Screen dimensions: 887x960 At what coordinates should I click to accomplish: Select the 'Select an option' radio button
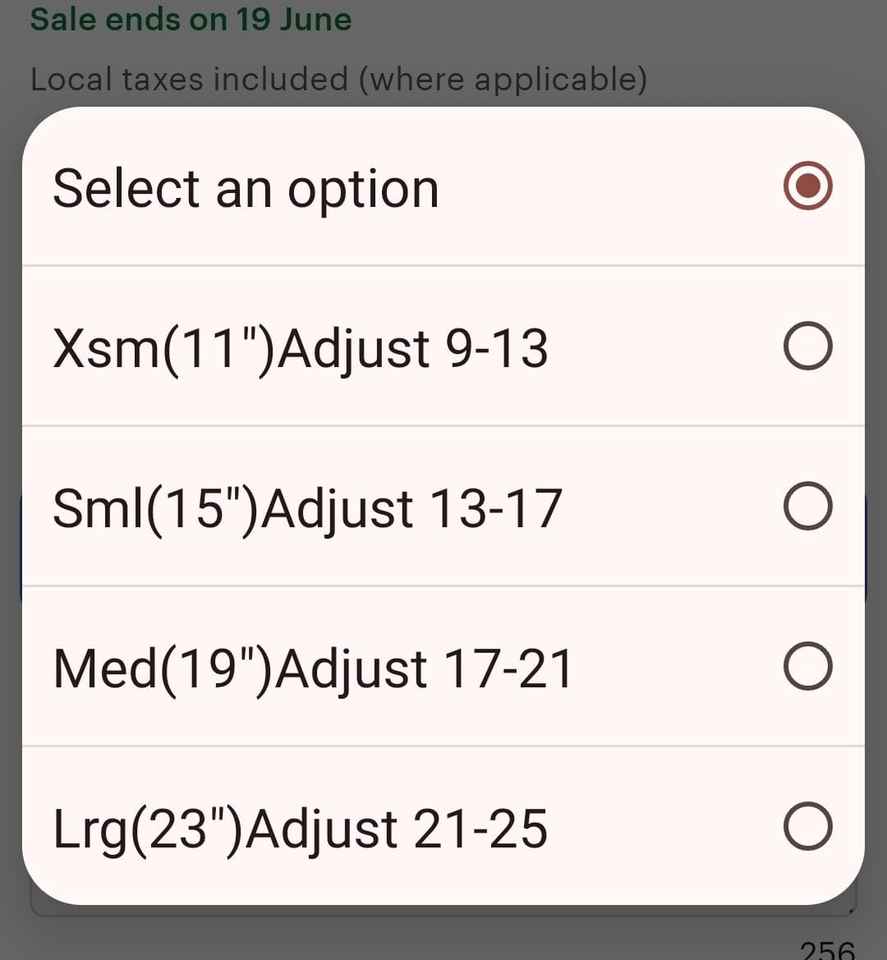coord(807,187)
